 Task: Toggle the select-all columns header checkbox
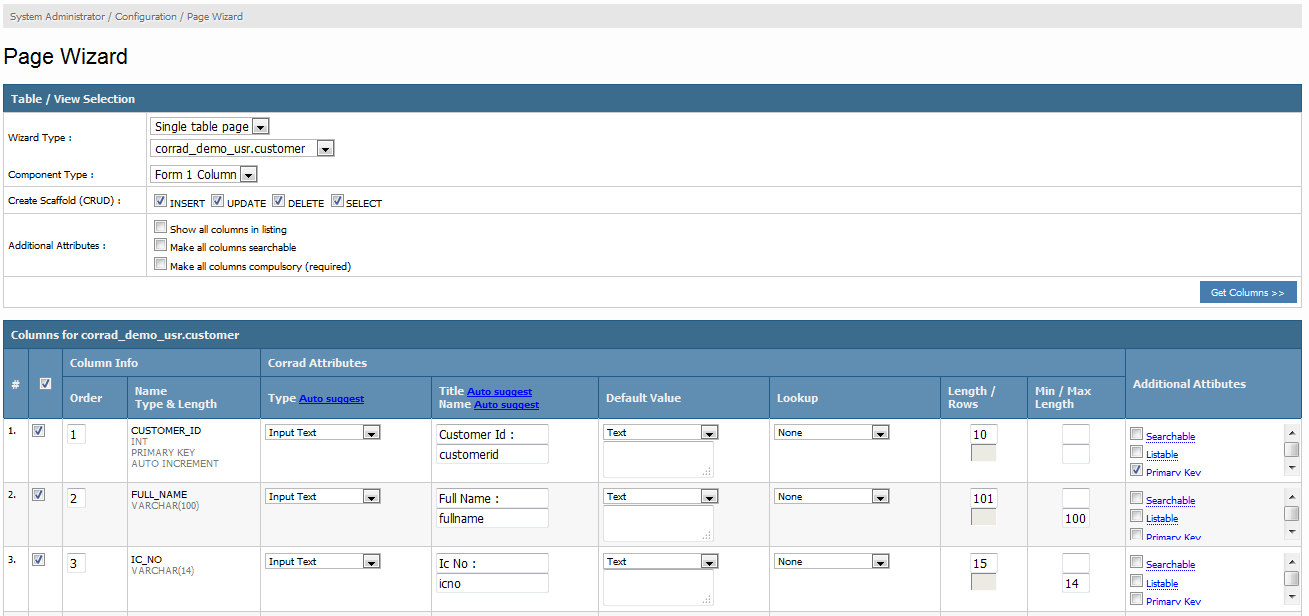[x=45, y=383]
